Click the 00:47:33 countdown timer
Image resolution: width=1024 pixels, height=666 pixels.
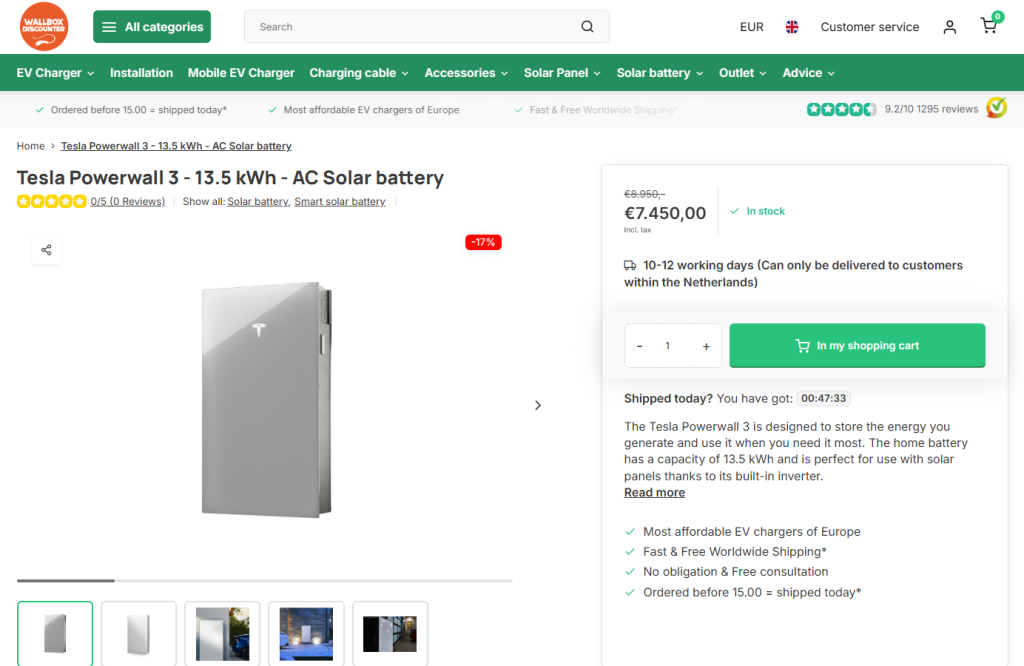pyautogui.click(x=824, y=398)
